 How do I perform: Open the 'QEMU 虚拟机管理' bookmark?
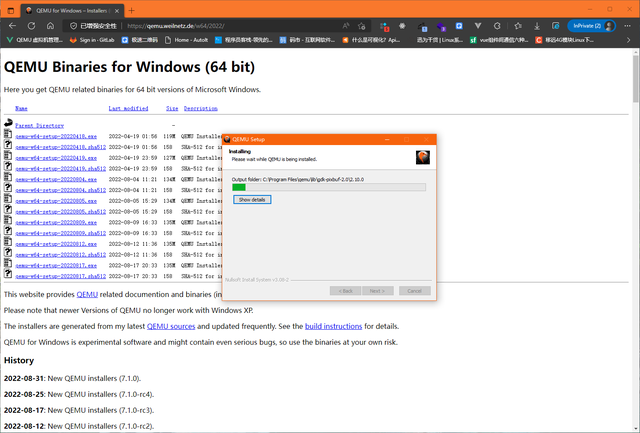(x=35, y=40)
